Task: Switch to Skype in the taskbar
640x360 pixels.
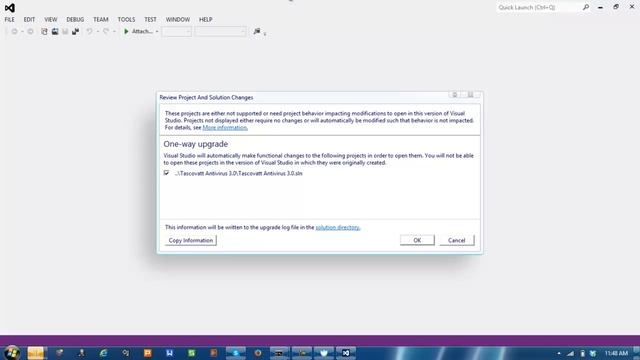Action: pos(236,353)
